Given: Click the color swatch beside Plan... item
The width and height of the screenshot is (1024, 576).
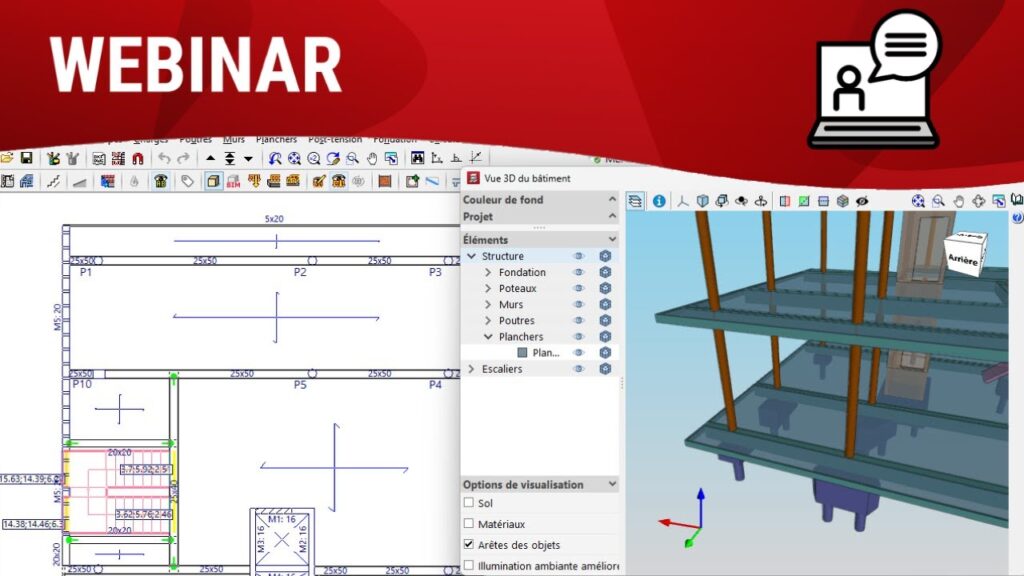Looking at the screenshot, I should pyautogui.click(x=521, y=353).
